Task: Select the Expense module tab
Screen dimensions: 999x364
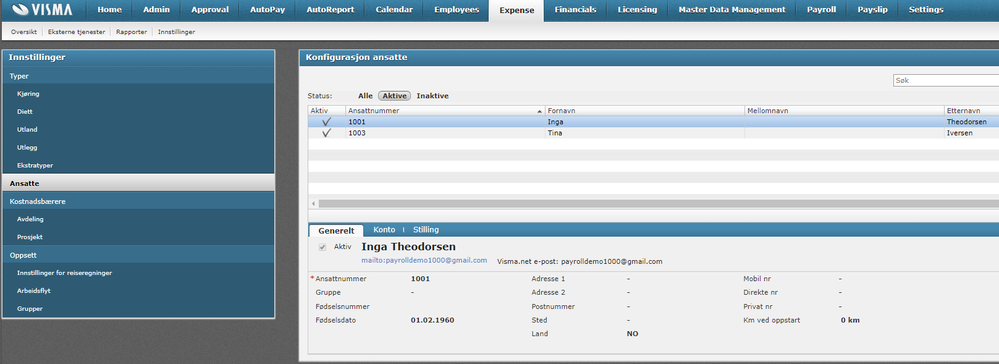Action: (x=517, y=10)
